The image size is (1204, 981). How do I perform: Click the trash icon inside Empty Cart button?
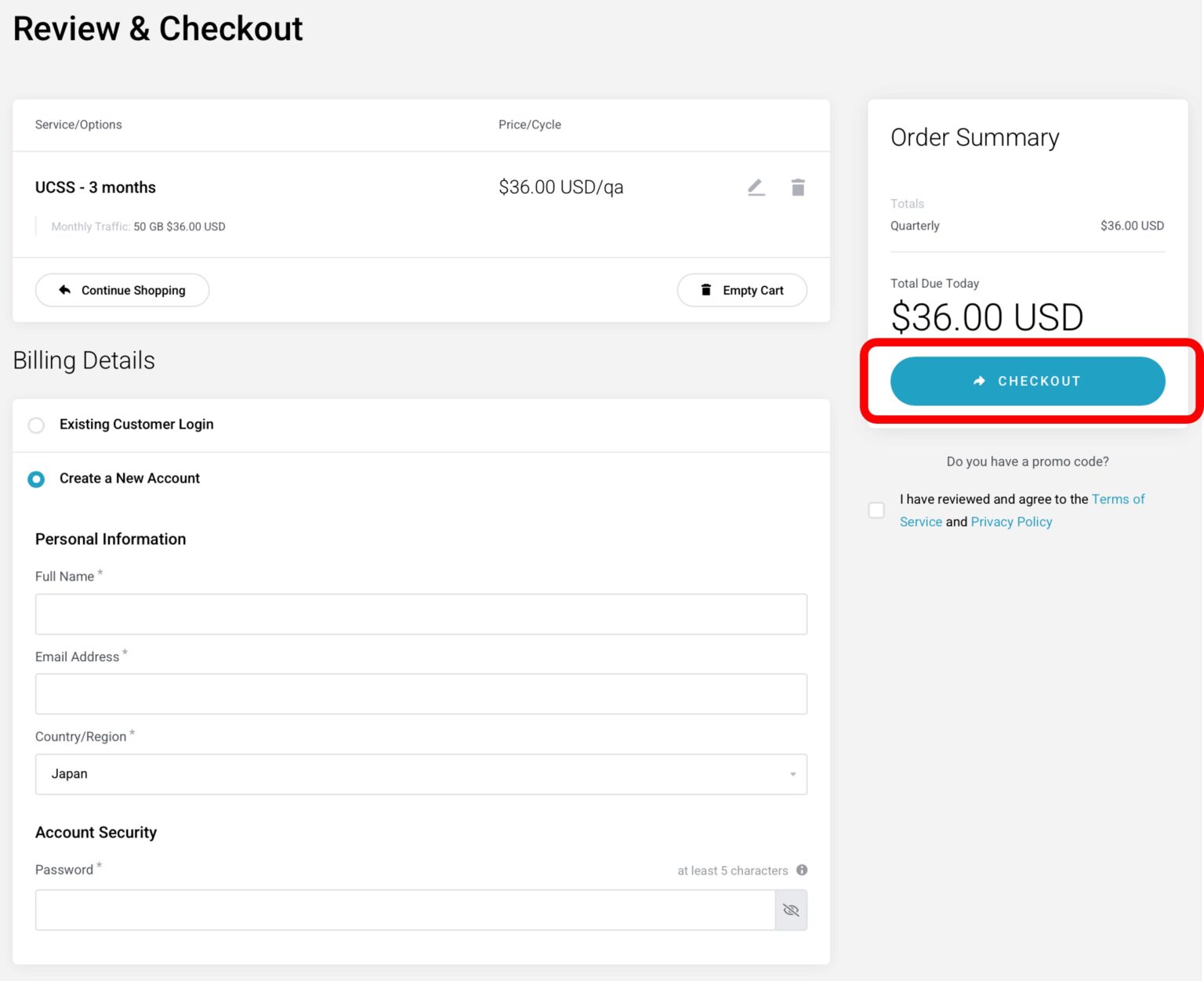[x=706, y=290]
